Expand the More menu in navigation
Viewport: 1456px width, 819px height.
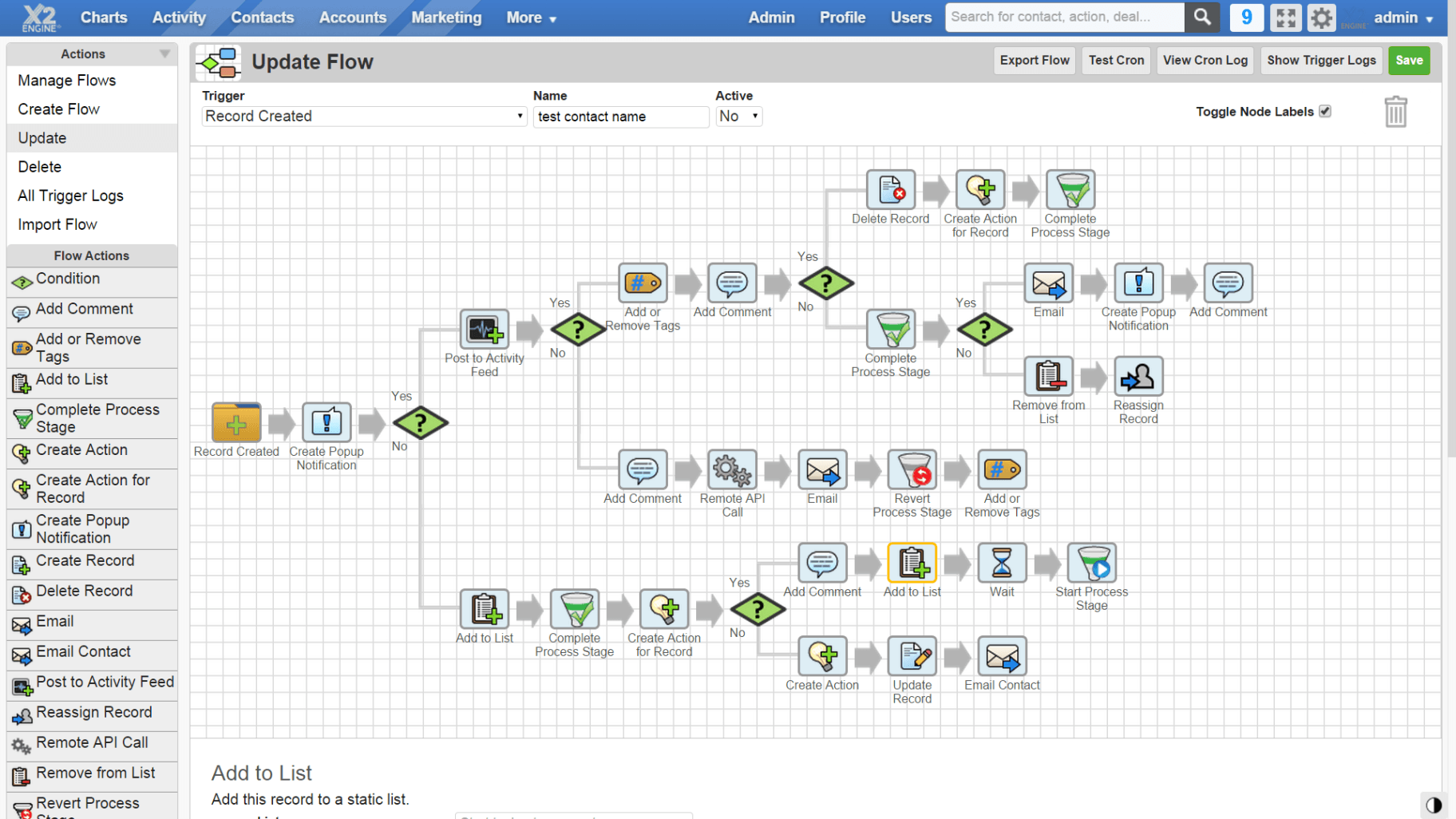[531, 18]
